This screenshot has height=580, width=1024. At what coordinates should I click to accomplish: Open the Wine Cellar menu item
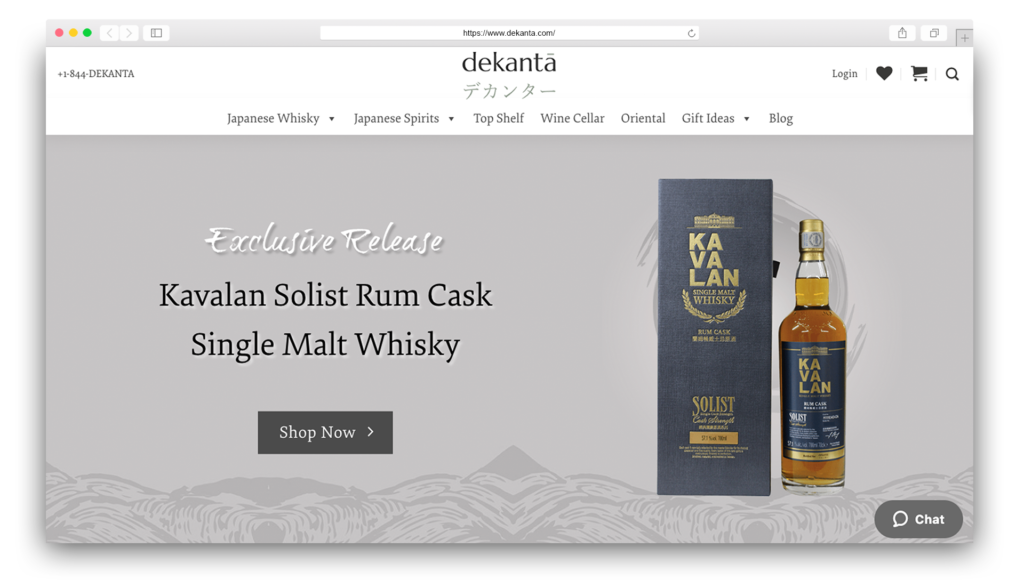click(x=572, y=118)
